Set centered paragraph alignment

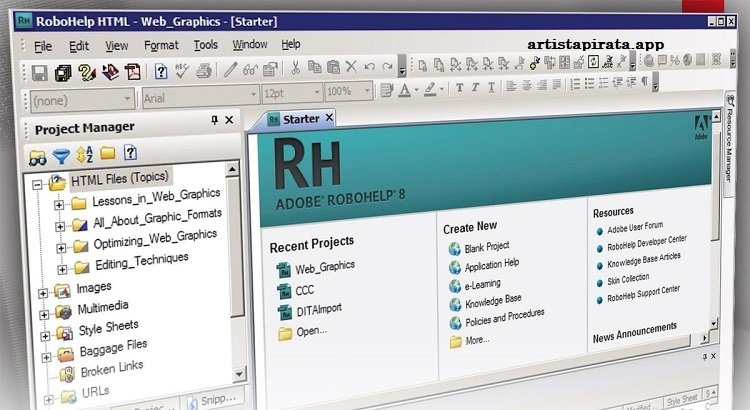(527, 86)
